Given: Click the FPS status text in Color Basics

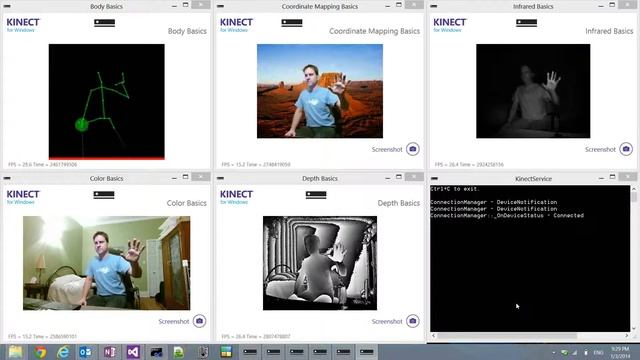Looking at the screenshot, I should click(42, 337).
